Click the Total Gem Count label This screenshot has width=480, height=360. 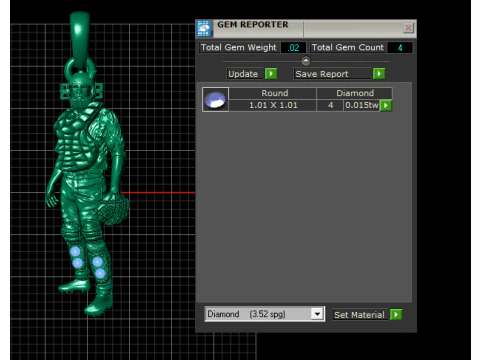click(348, 47)
